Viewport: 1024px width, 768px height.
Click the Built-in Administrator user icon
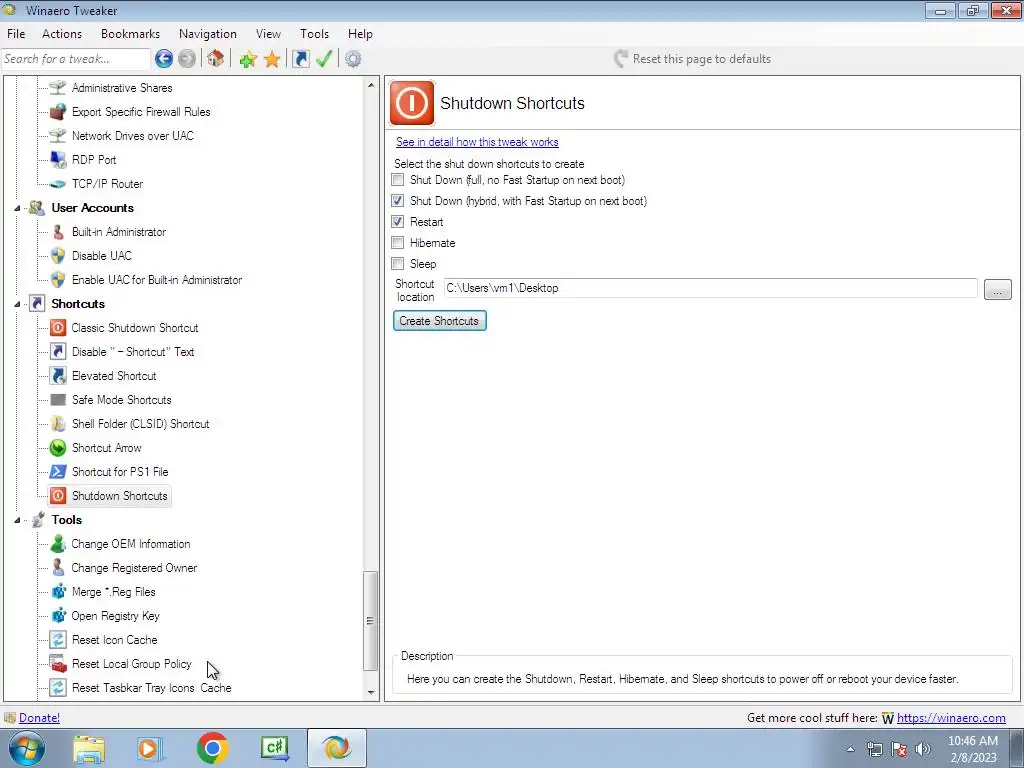tap(58, 232)
